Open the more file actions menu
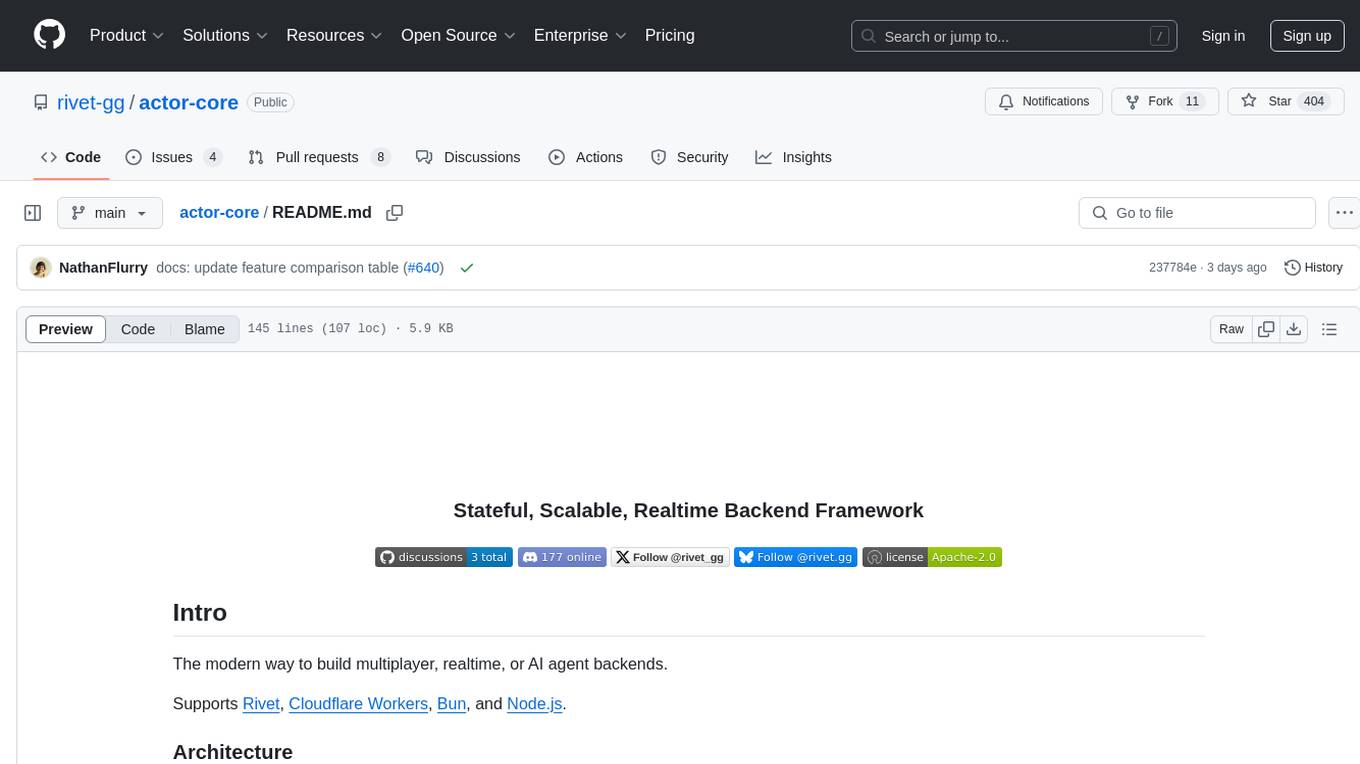This screenshot has height=764, width=1360. (1344, 213)
